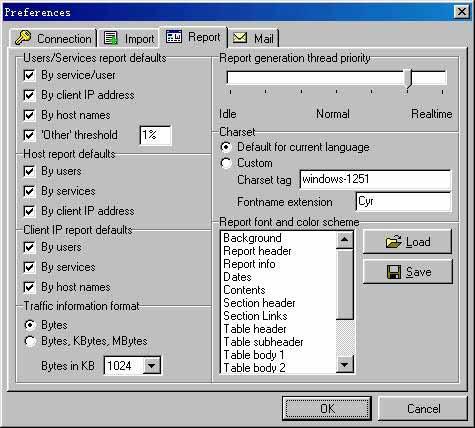Click the floppy disk icon on Save
The width and height of the screenshot is (475, 428).
tap(394, 272)
